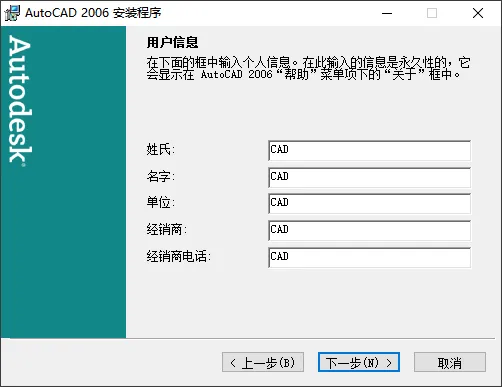Click the 单位: label
This screenshot has height=387, width=502.
[x=161, y=202]
